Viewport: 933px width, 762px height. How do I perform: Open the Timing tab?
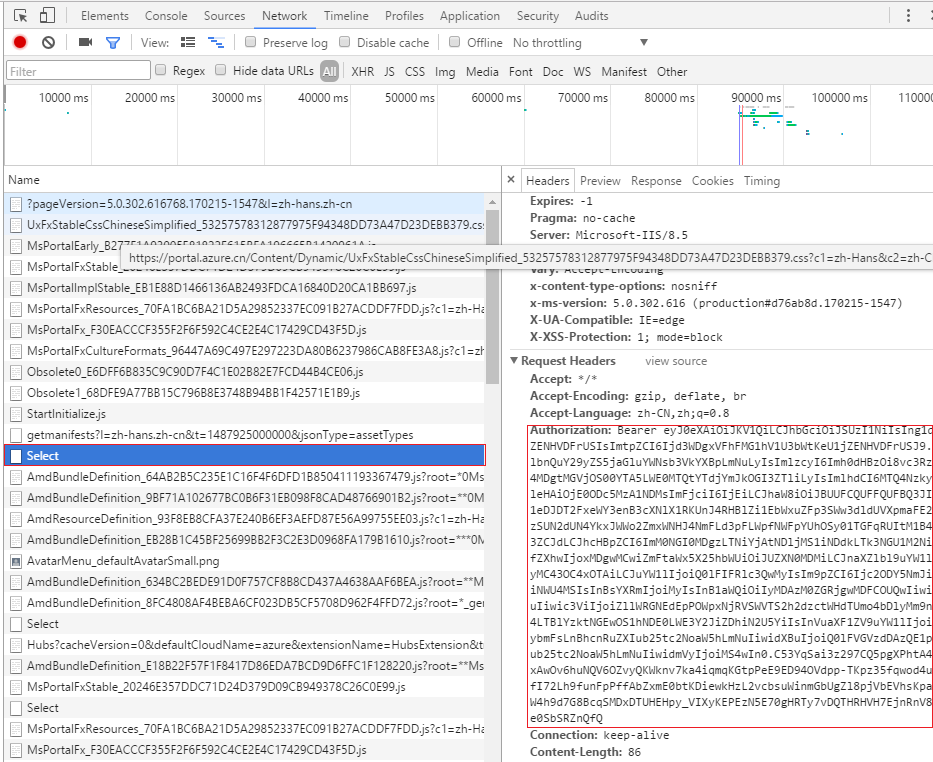click(762, 181)
